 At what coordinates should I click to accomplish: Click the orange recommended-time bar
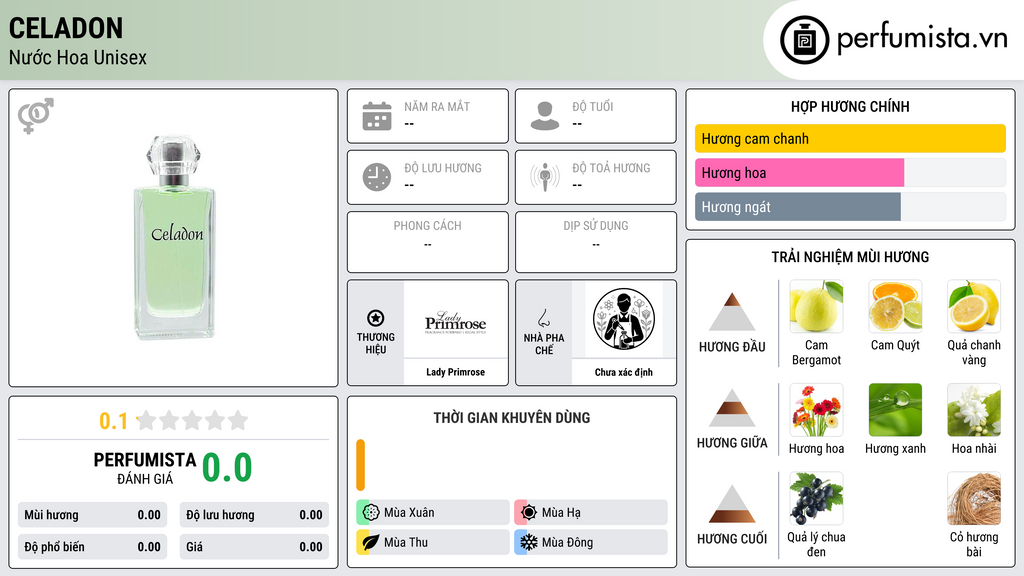point(360,465)
